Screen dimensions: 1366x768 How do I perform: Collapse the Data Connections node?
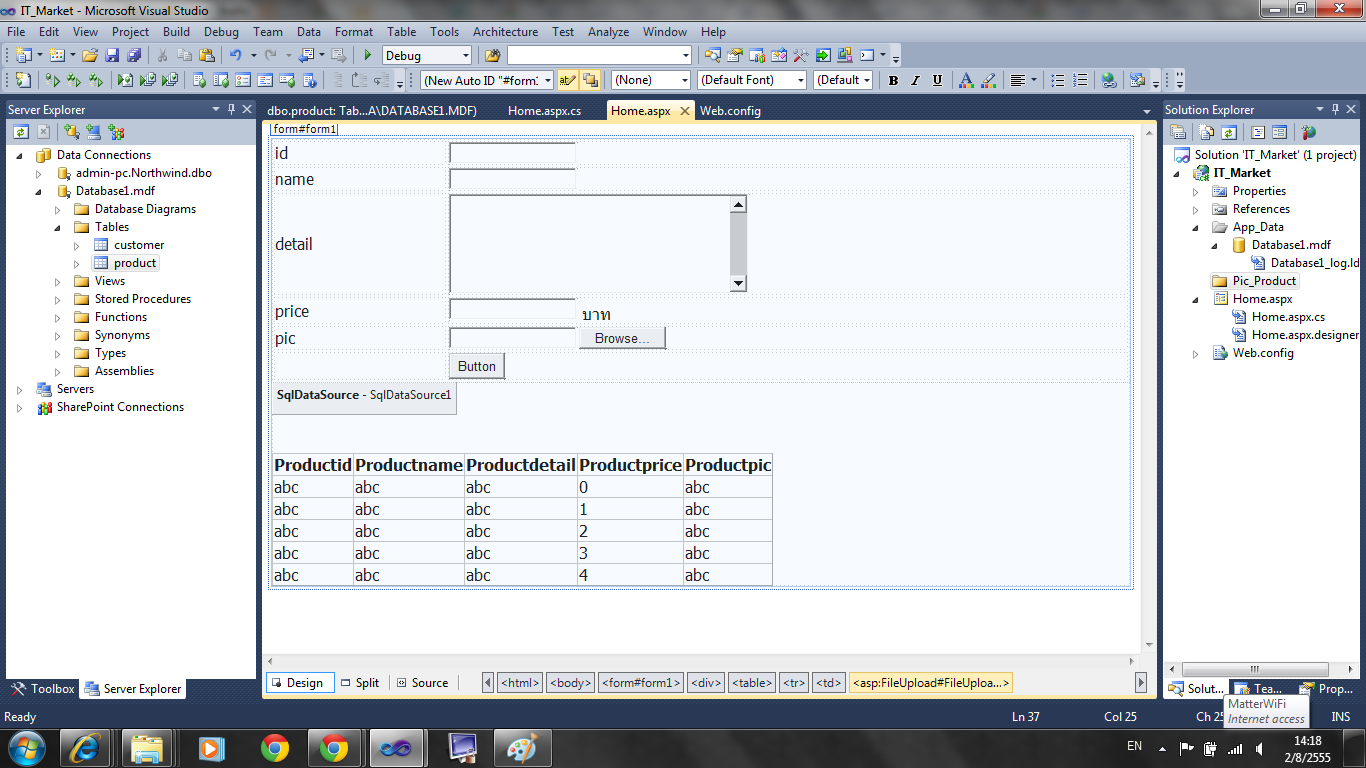20,155
